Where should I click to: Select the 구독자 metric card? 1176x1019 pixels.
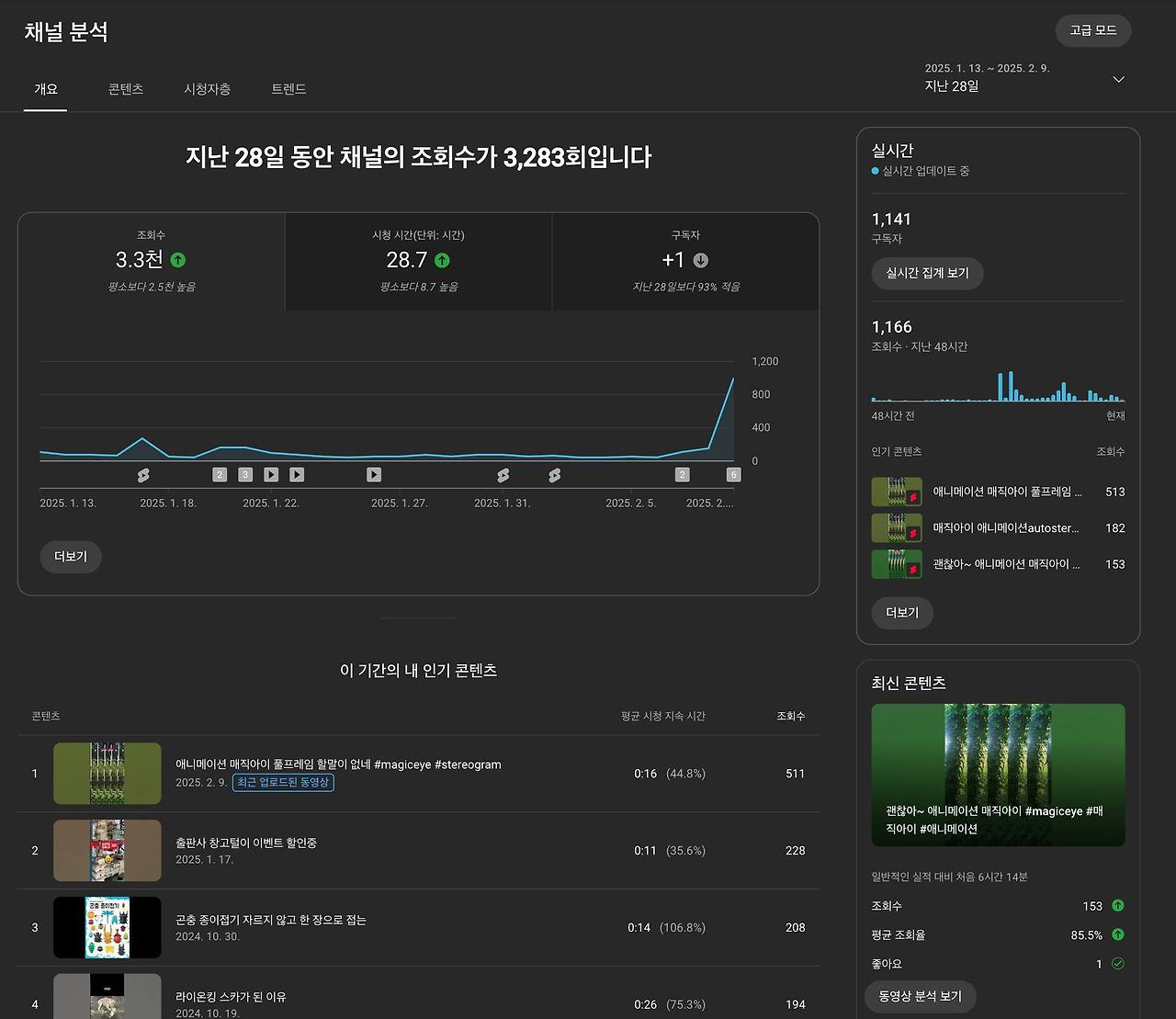point(685,261)
